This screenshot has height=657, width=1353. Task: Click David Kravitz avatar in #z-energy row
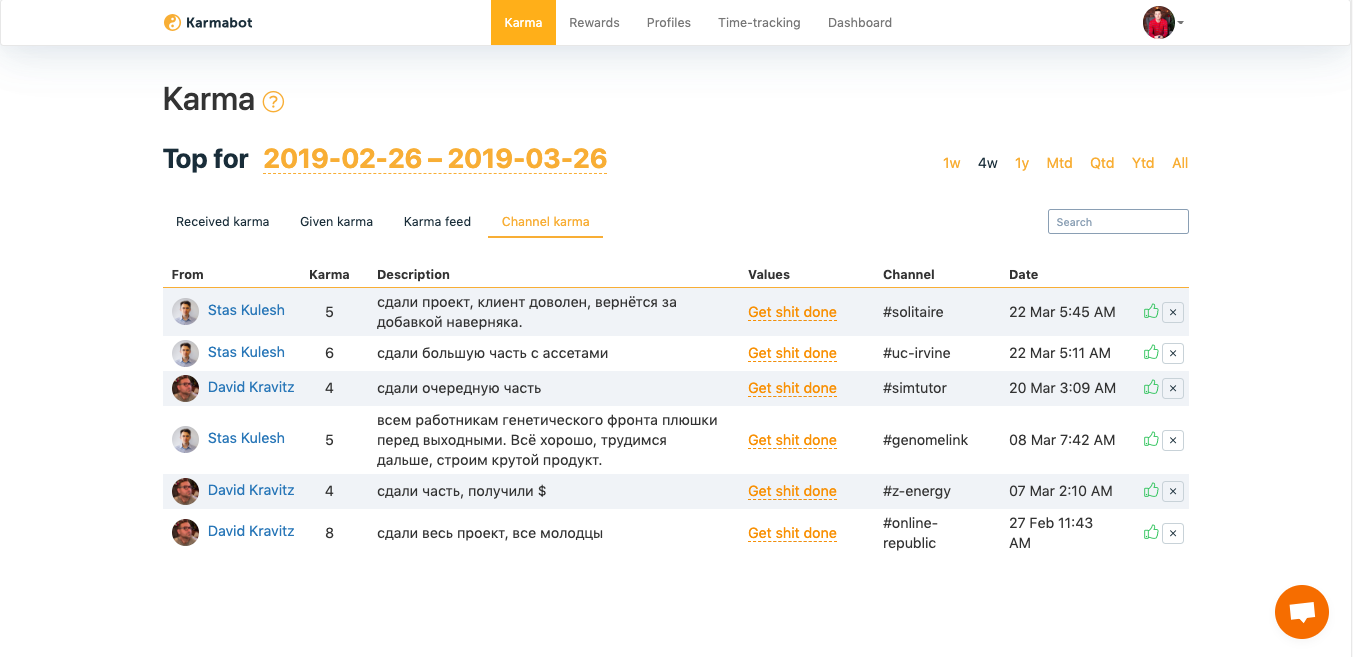click(185, 491)
